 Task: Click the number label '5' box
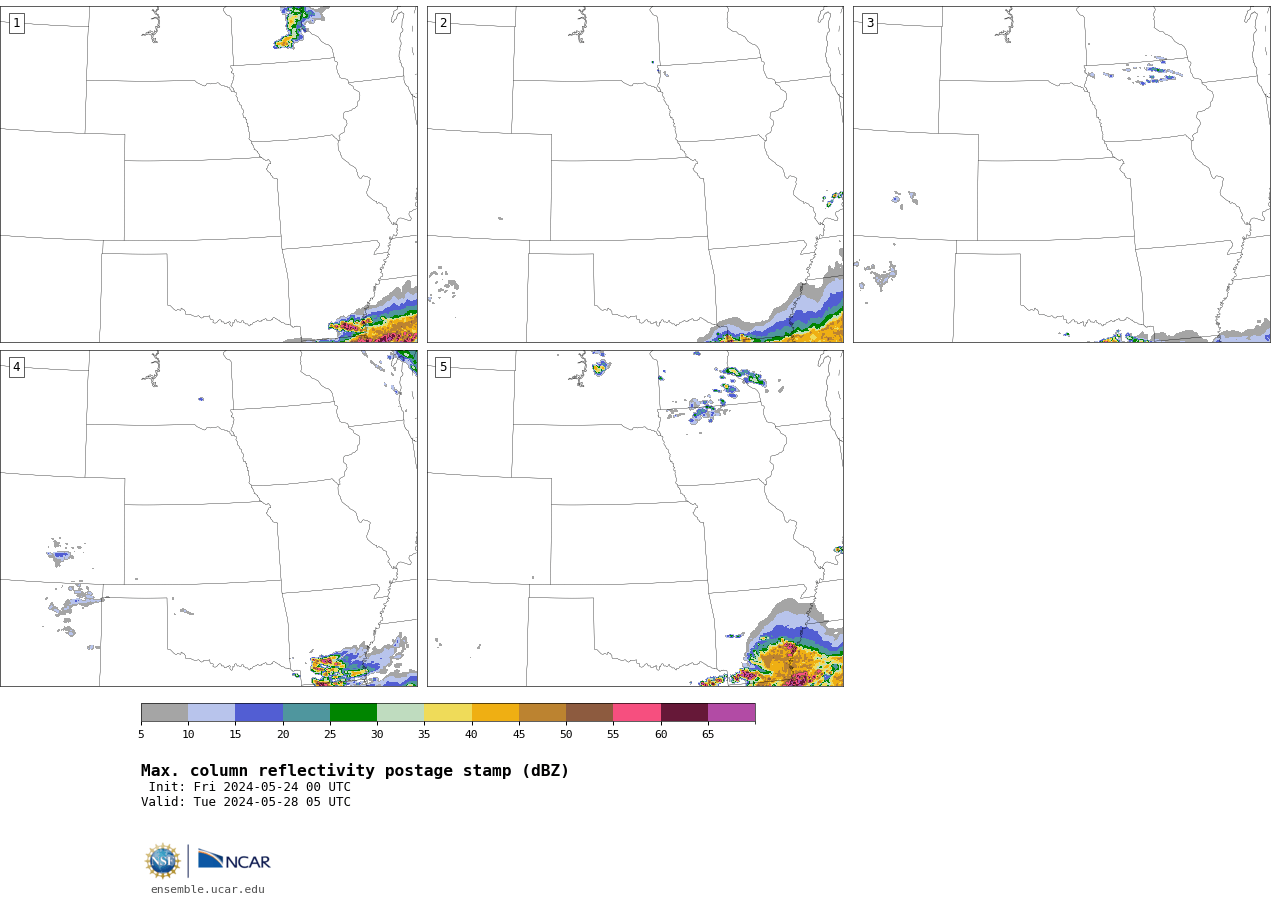pyautogui.click(x=443, y=367)
